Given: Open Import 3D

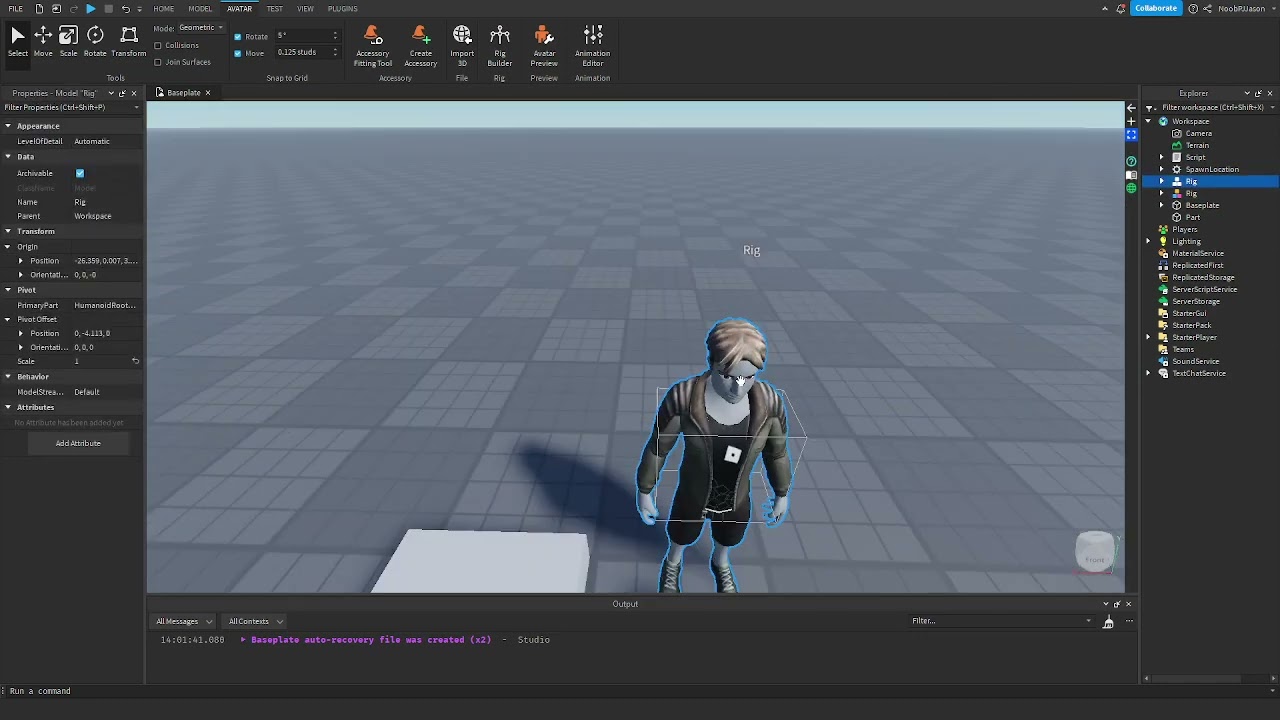Looking at the screenshot, I should (462, 47).
